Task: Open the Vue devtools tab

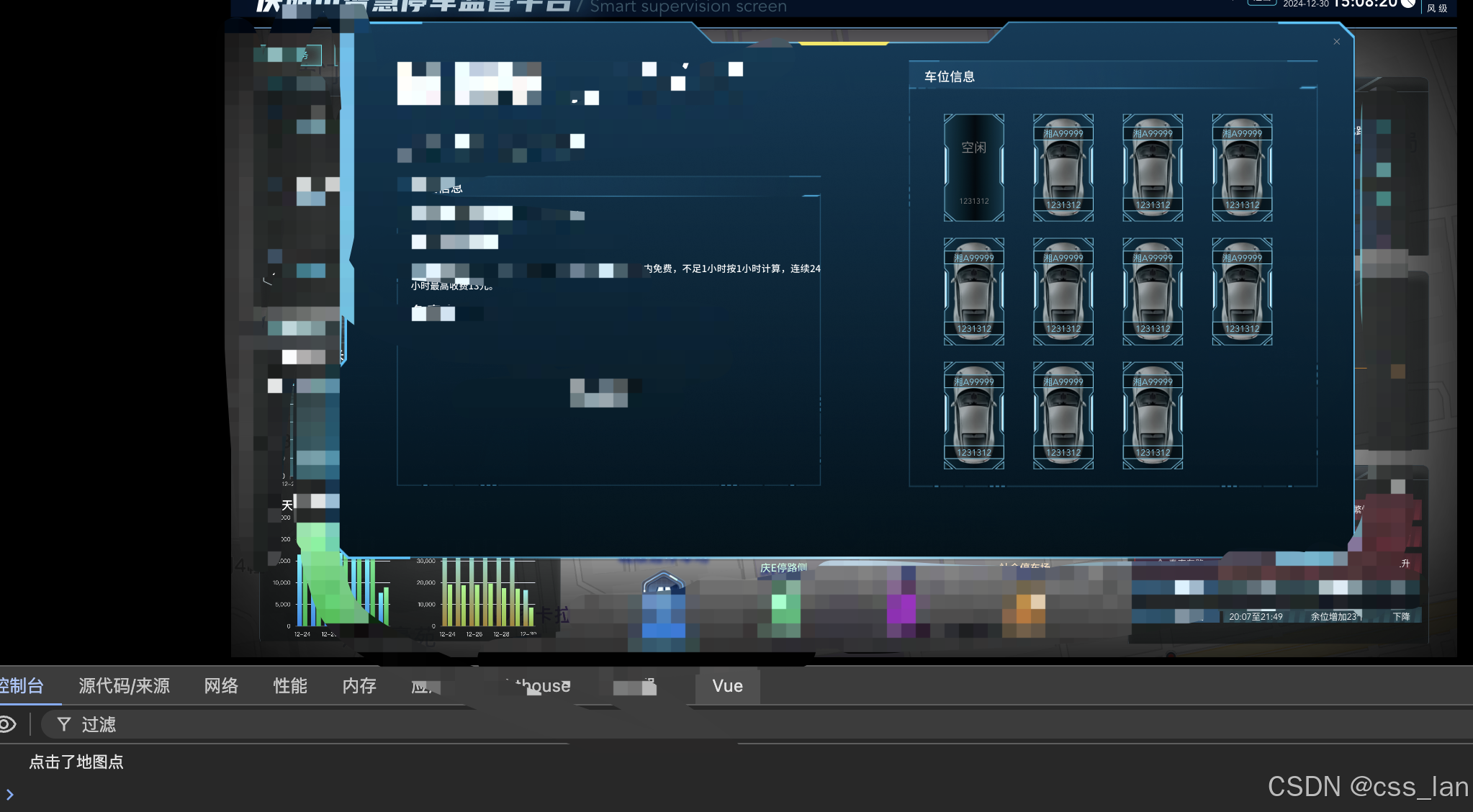Action: (727, 686)
